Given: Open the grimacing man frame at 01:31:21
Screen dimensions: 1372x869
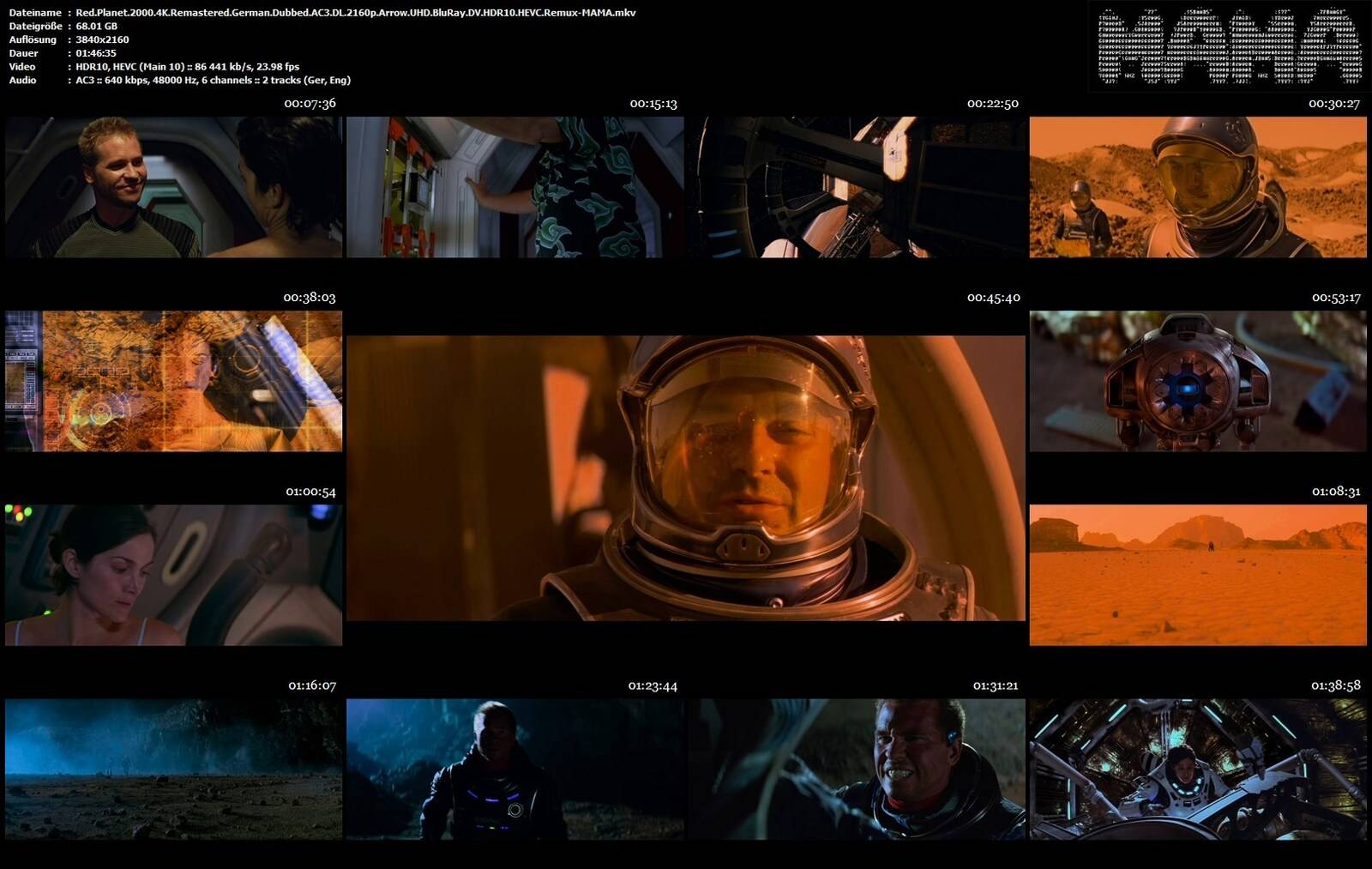Looking at the screenshot, I should point(857,769).
